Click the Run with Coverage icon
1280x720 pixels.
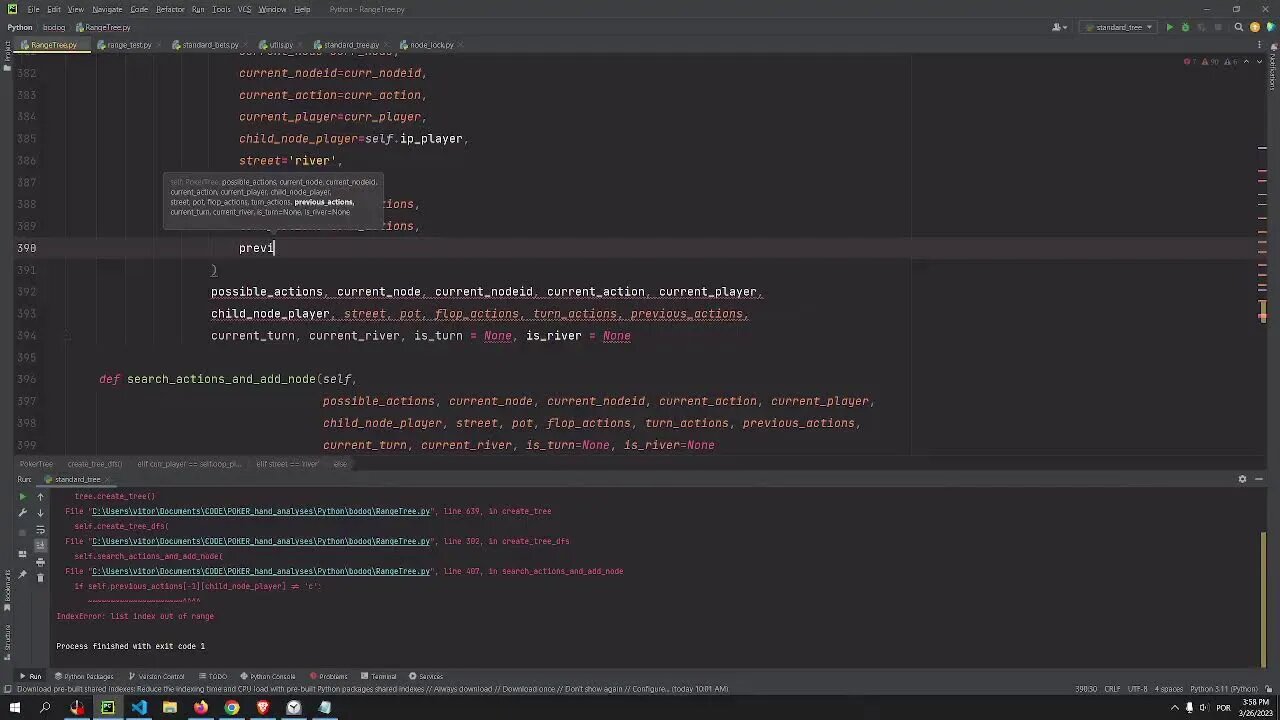(1200, 27)
